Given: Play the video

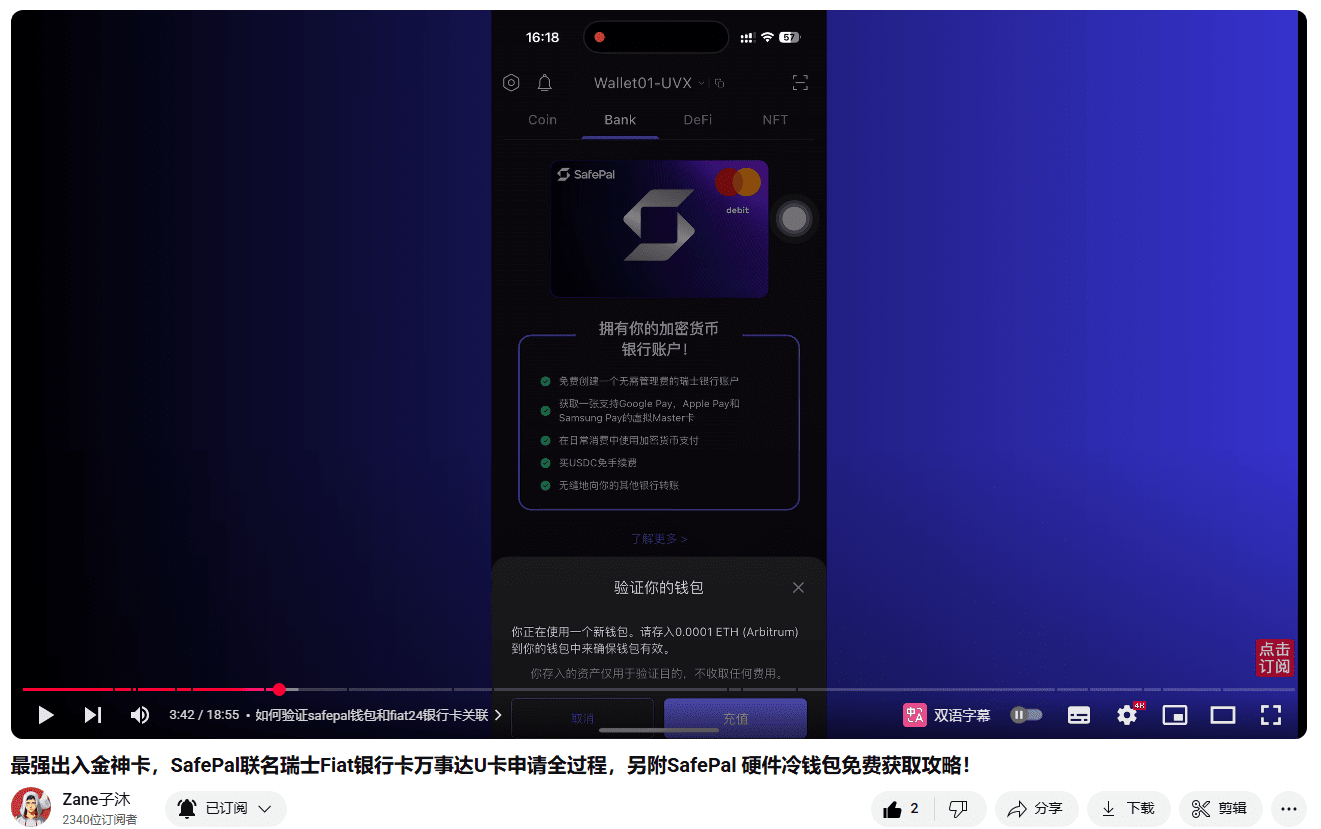Looking at the screenshot, I should coord(45,715).
